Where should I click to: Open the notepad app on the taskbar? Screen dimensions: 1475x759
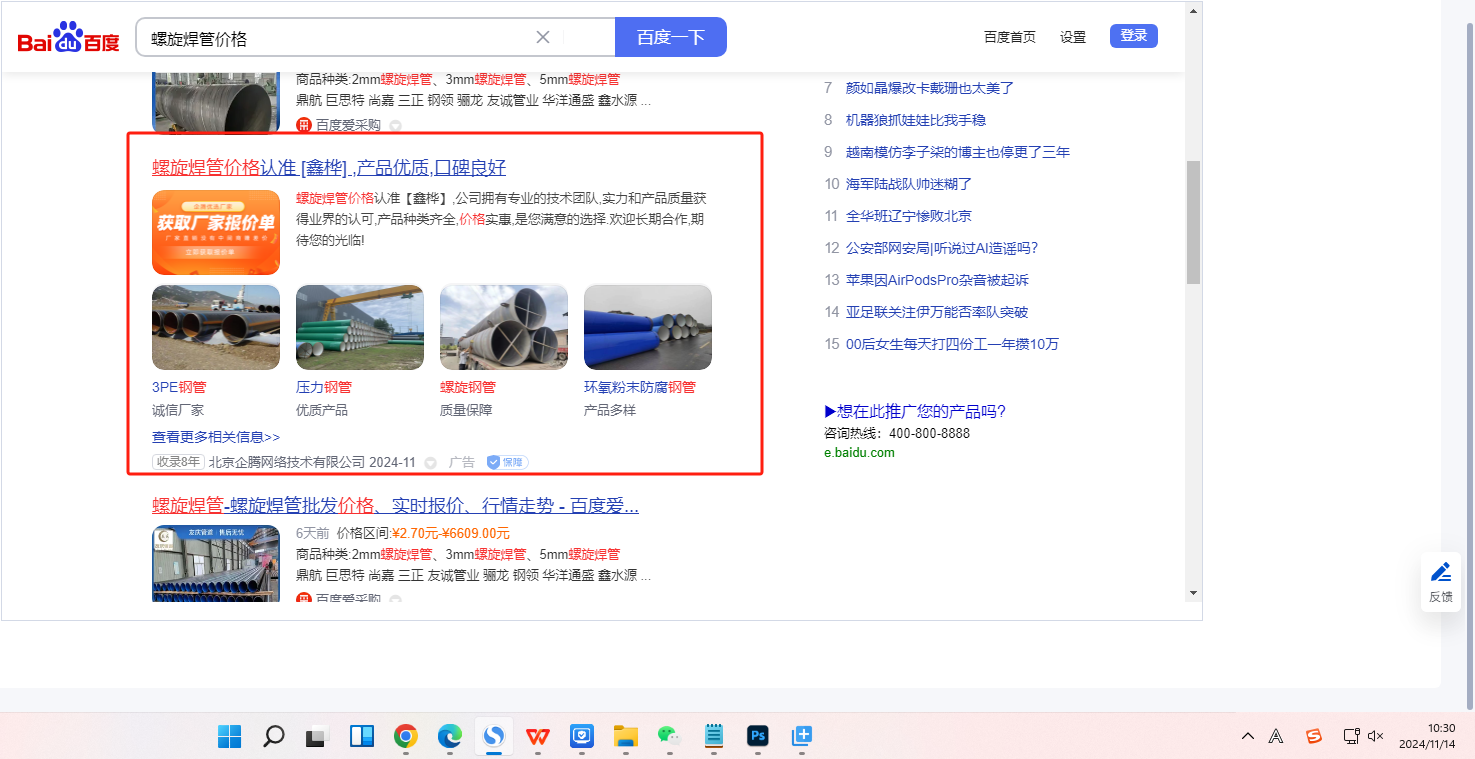713,737
